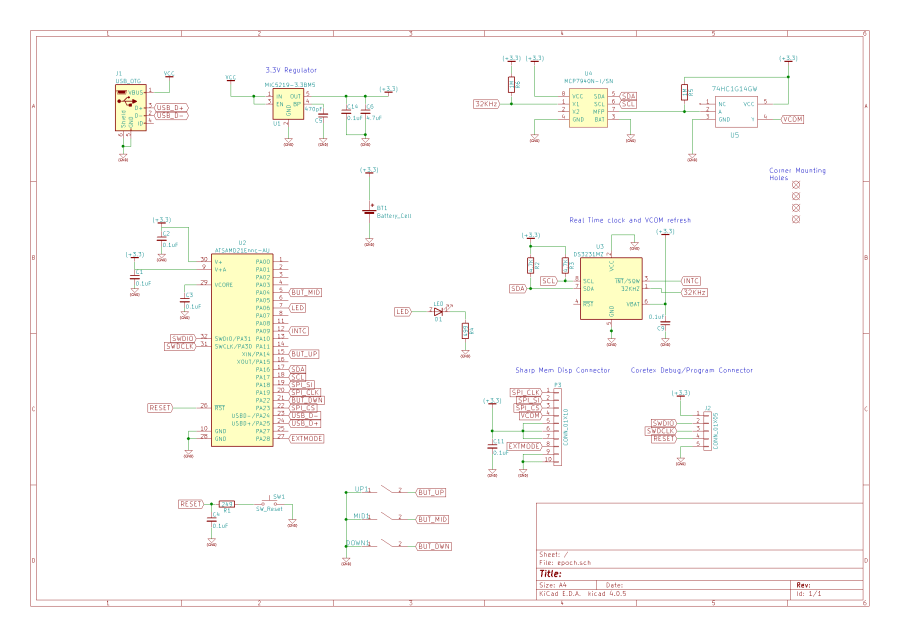Select the LED diode symbol D1
Image resolution: width=899 pixels, height=636 pixels.
point(437,312)
